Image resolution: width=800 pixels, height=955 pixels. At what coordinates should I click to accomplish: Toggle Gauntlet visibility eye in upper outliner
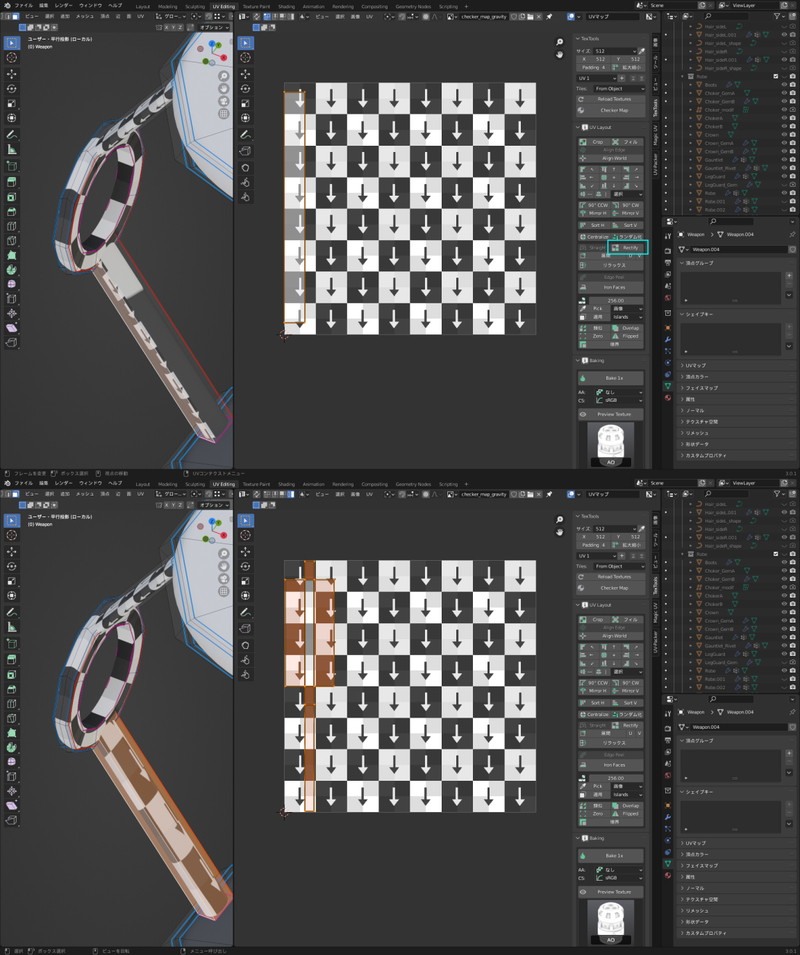point(784,160)
